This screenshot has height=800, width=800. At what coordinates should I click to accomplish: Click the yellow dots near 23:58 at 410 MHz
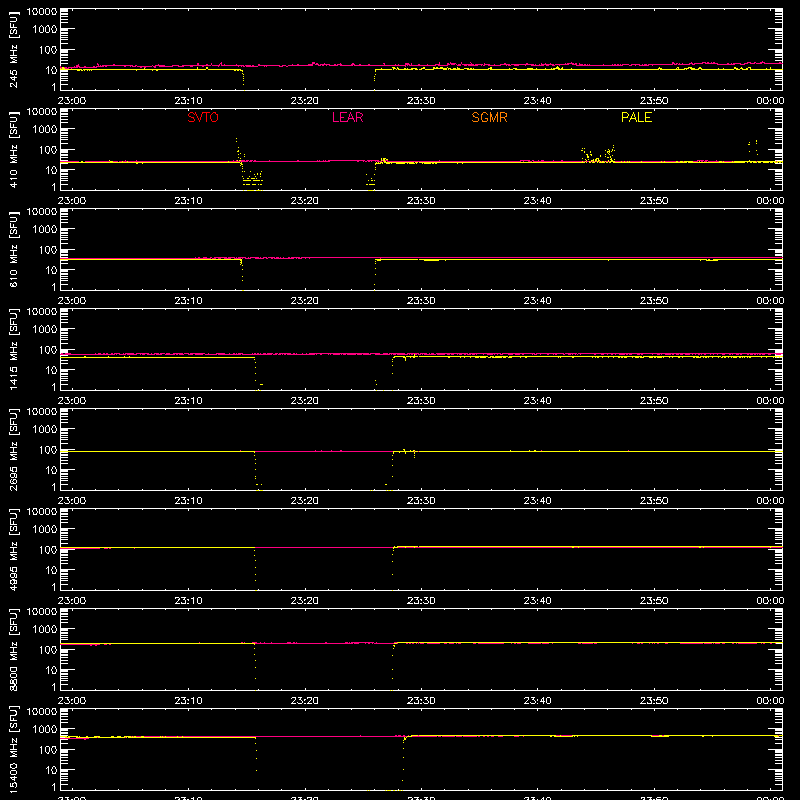point(753,147)
